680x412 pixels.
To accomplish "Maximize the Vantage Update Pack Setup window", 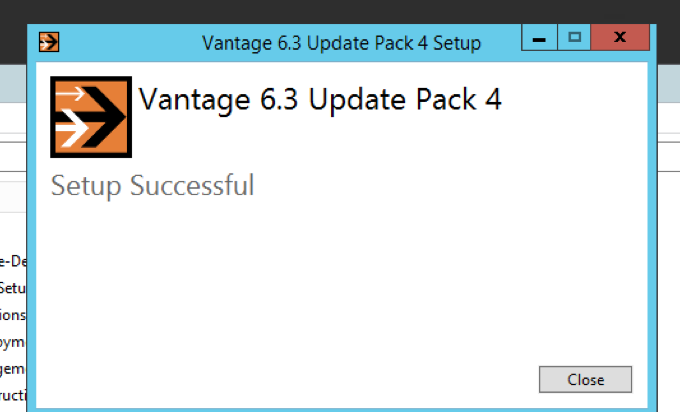I will pos(574,38).
